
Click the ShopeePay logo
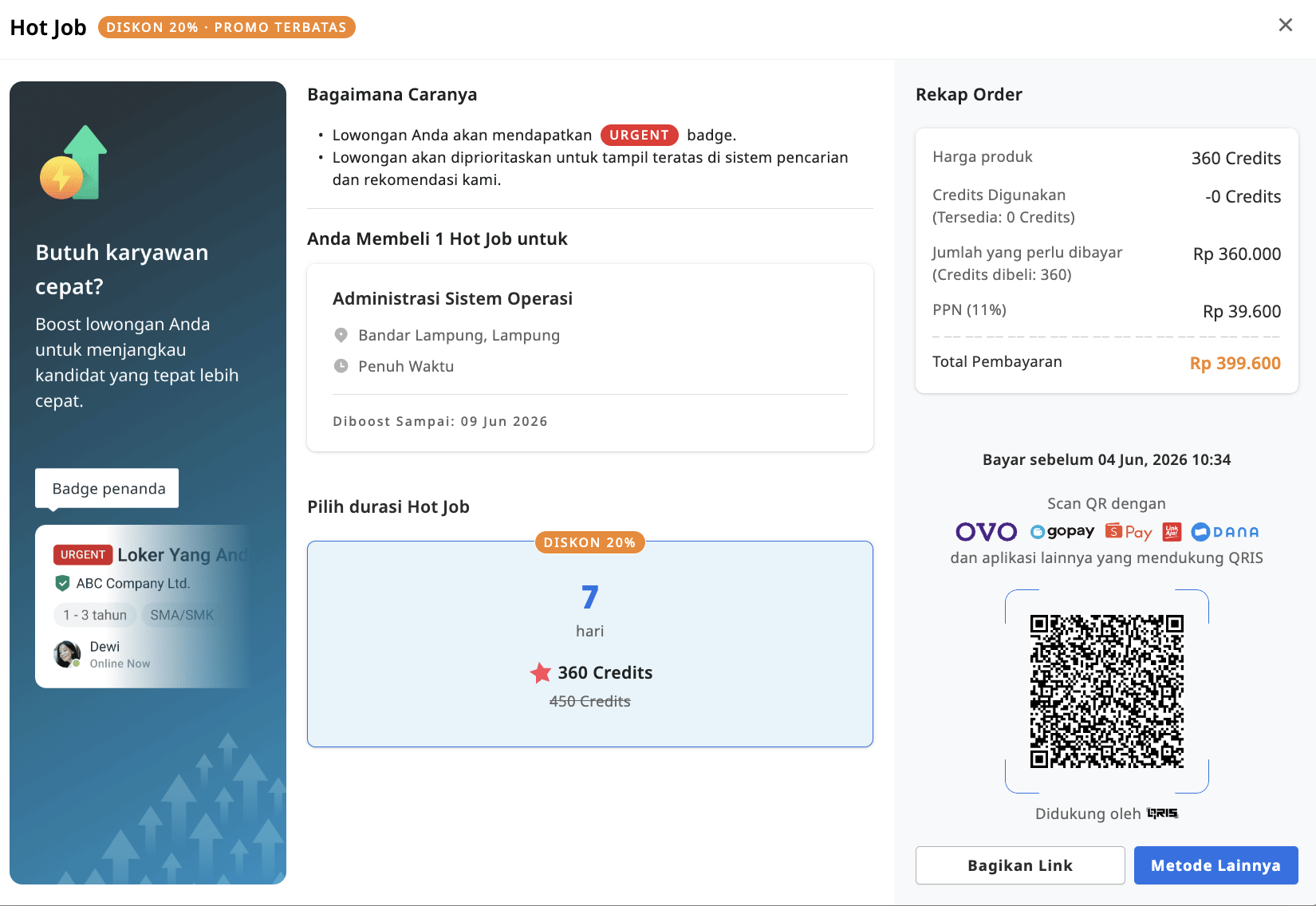1129,532
